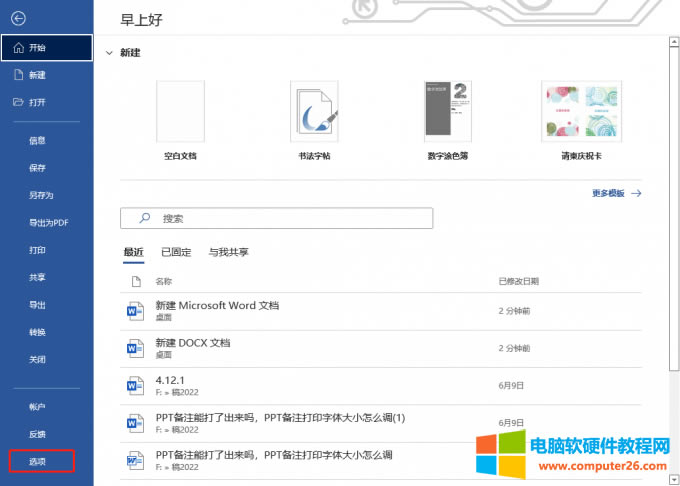Image resolution: width=680 pixels, height=486 pixels.
Task: Open 选项 in the sidebar
Action: coord(38,461)
